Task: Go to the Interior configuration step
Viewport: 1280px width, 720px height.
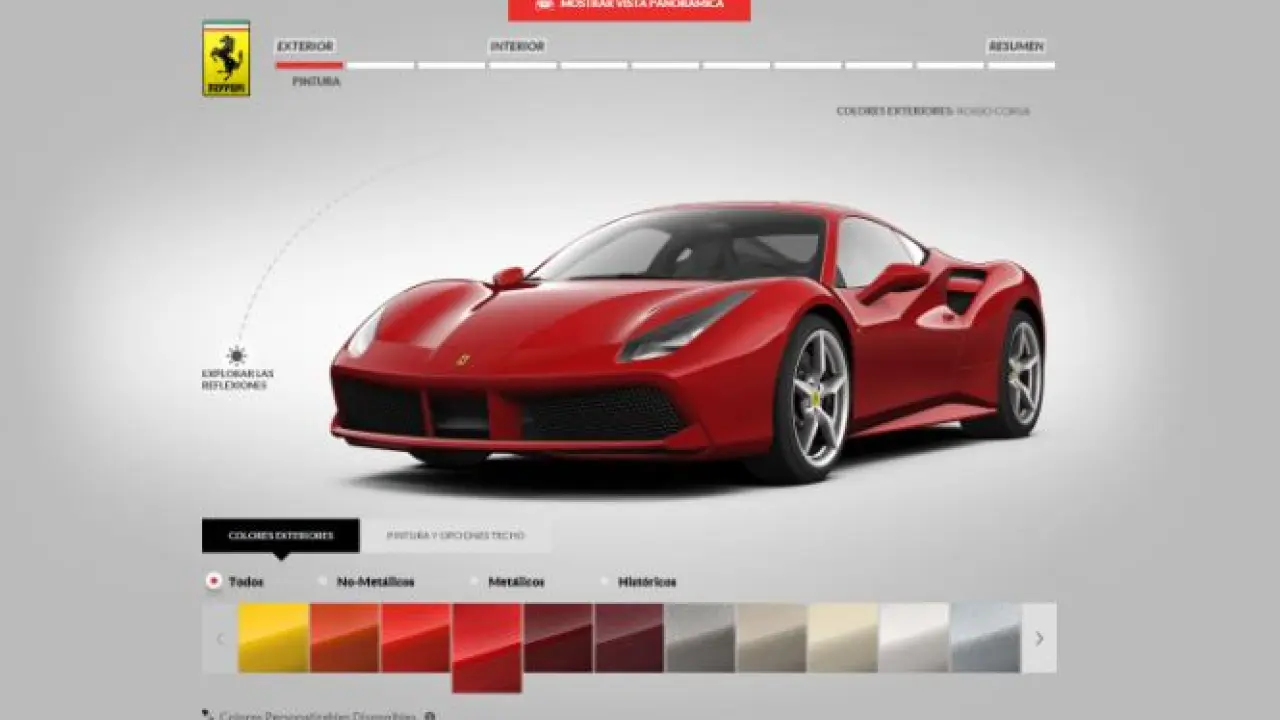Action: (517, 47)
